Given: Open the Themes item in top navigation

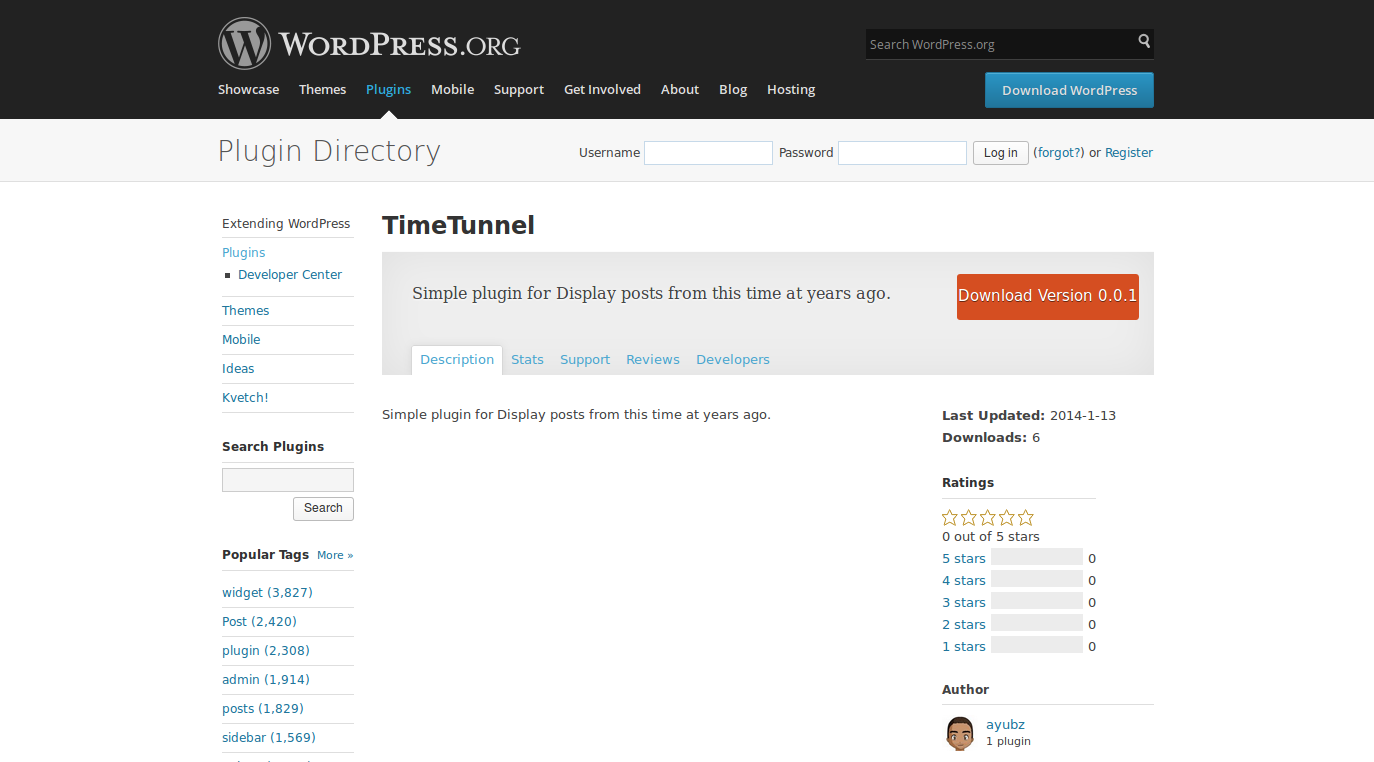Looking at the screenshot, I should pos(322,89).
